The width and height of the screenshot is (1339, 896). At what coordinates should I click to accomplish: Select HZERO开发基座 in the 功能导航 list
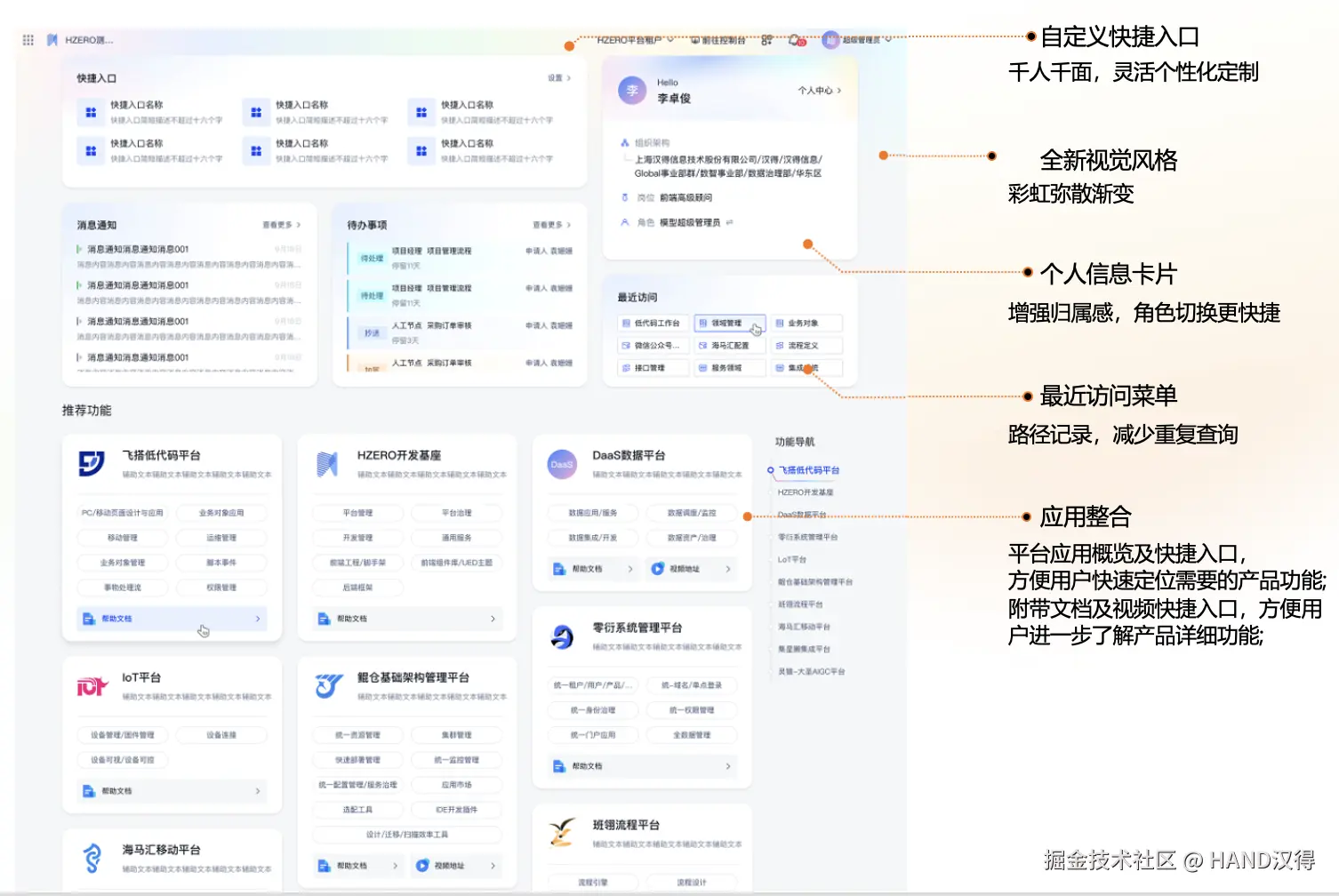click(806, 492)
